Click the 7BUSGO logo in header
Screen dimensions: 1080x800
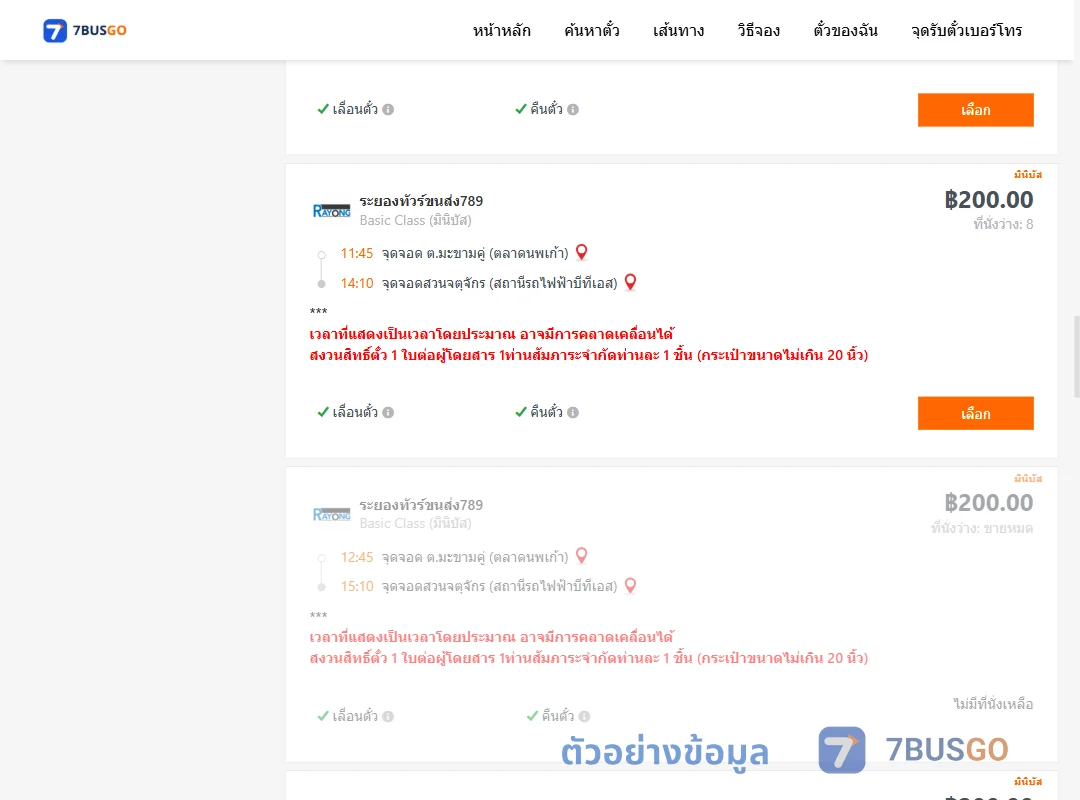(x=85, y=30)
